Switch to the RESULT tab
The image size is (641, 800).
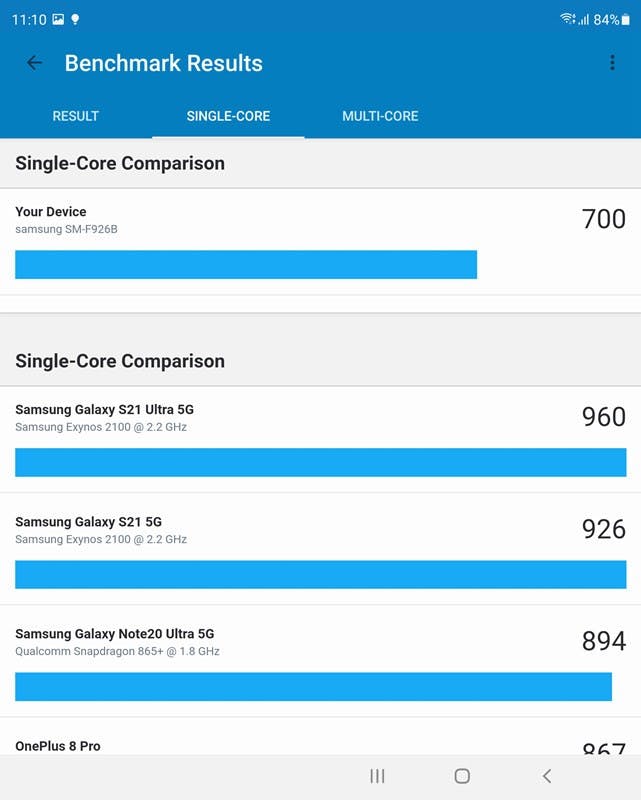[76, 116]
